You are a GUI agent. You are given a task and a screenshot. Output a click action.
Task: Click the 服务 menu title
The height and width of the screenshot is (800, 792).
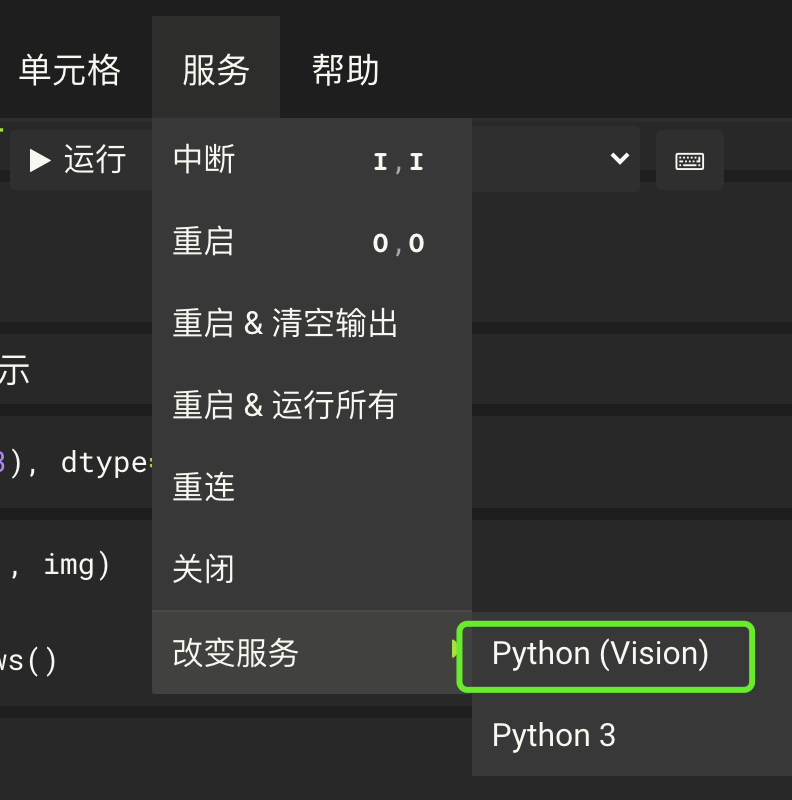tap(216, 68)
